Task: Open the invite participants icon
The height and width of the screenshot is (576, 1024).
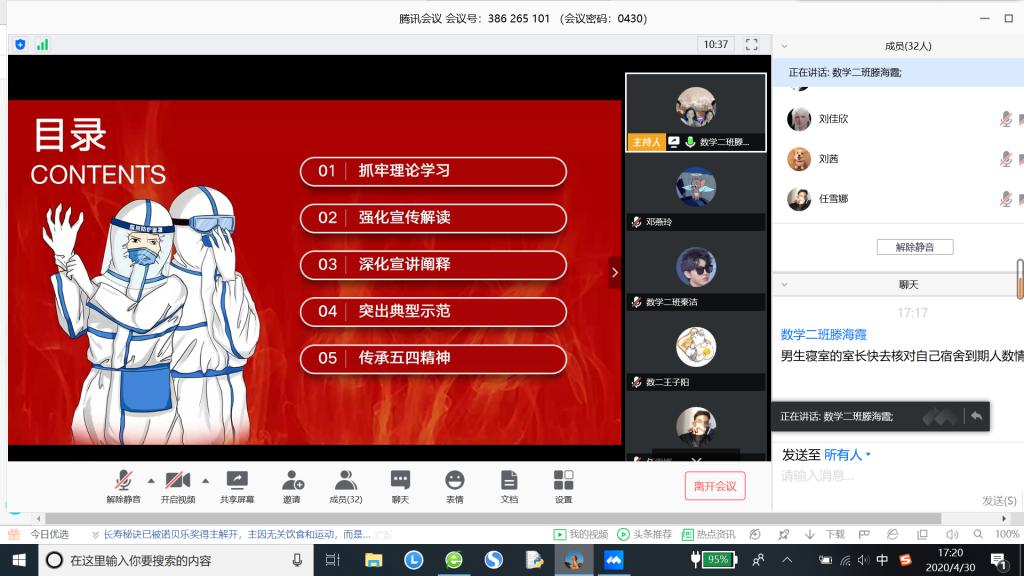Action: [x=291, y=481]
